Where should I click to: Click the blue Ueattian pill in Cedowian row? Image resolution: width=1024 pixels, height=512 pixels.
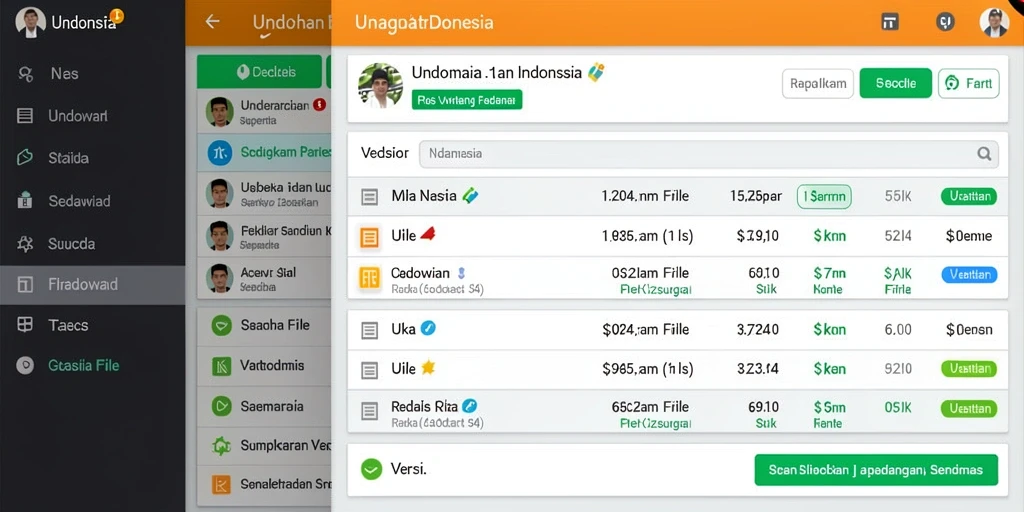tap(969, 275)
